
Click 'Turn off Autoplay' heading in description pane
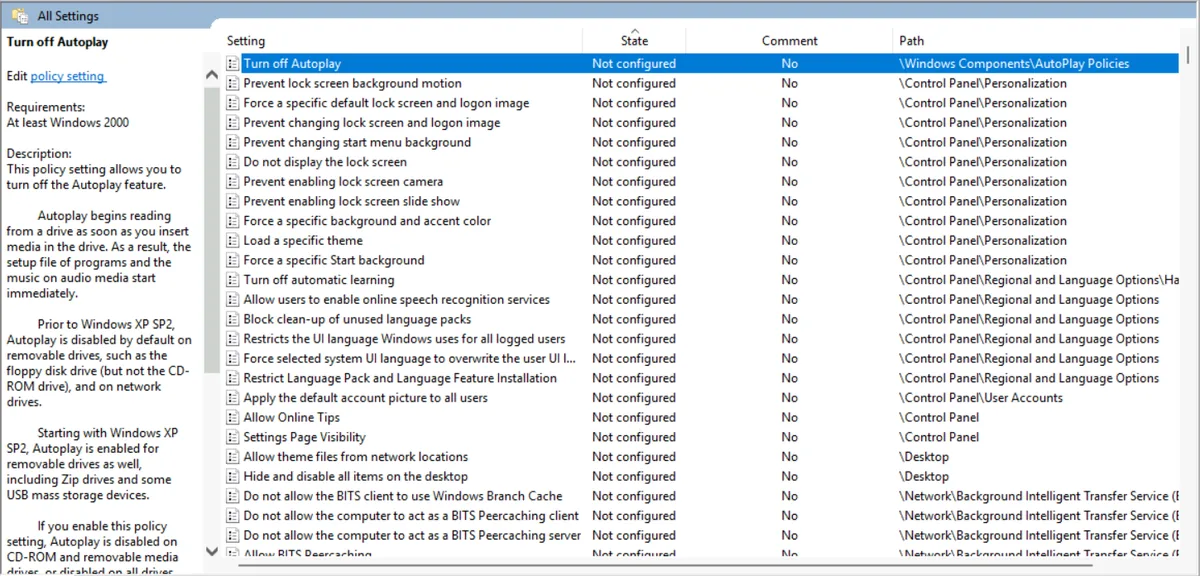tap(57, 42)
